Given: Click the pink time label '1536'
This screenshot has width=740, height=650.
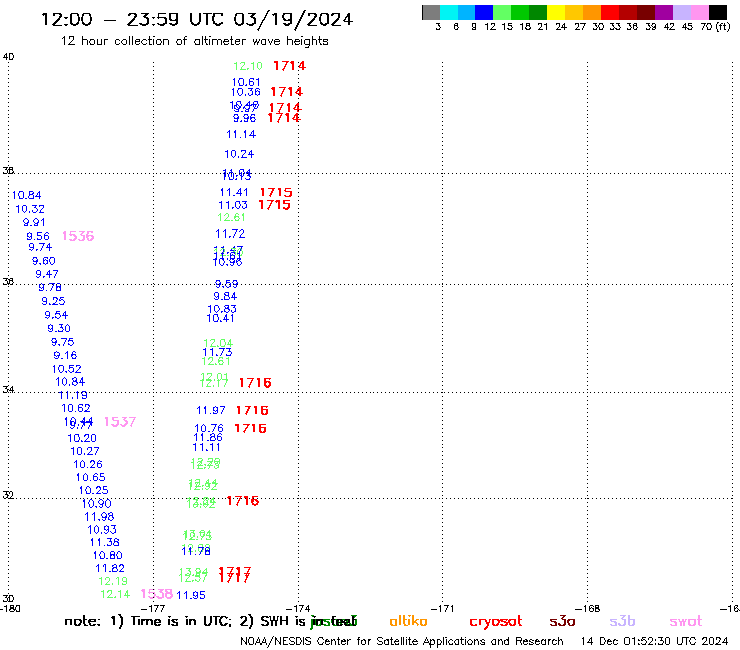Looking at the screenshot, I should pyautogui.click(x=78, y=236).
